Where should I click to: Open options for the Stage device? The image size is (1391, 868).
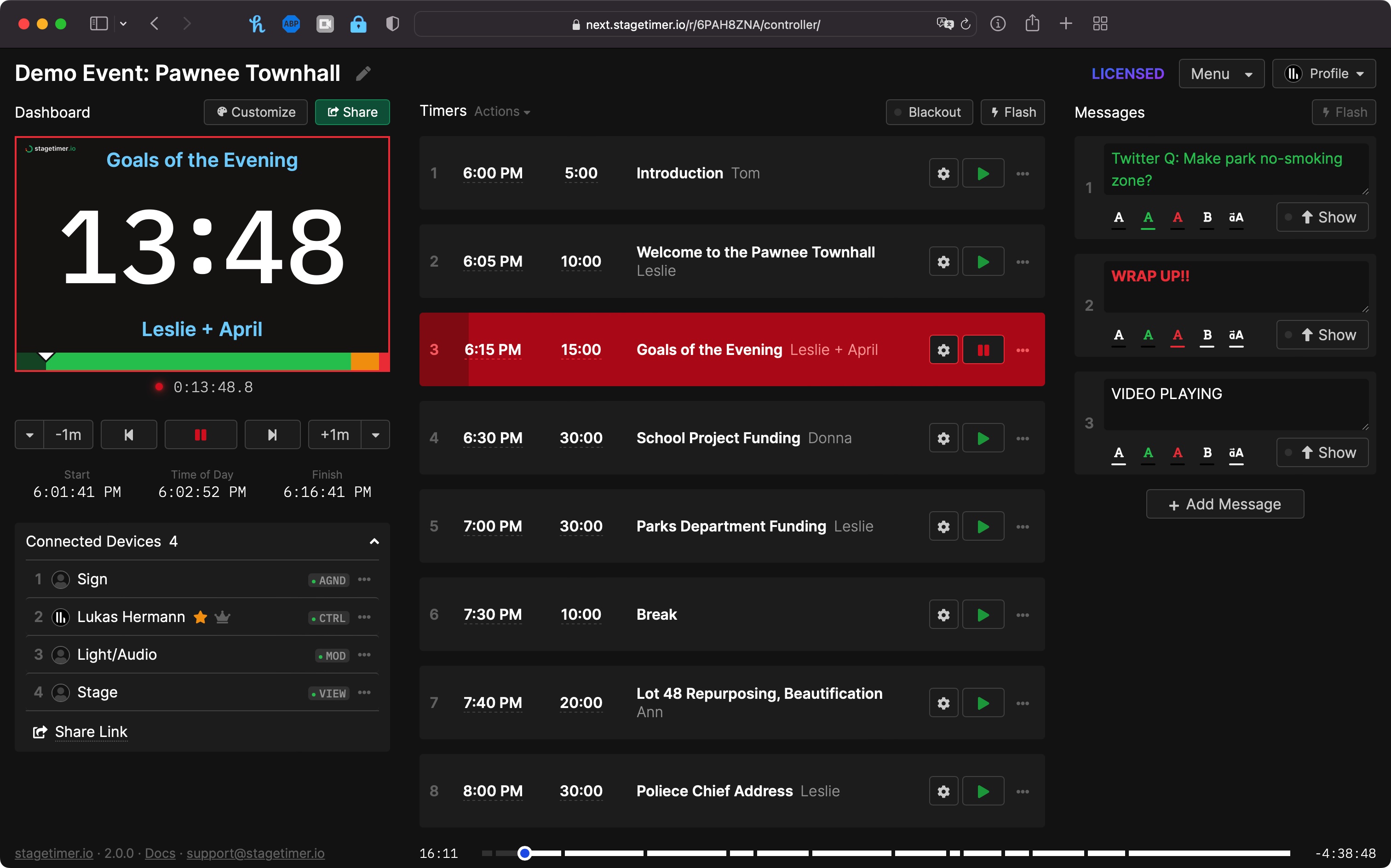click(364, 692)
